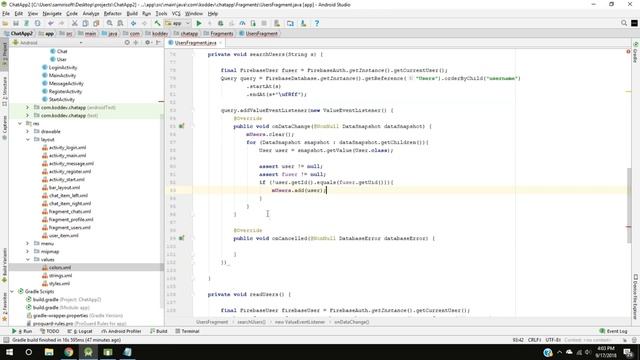
Task: Collapse the values folder
Action: [x=27, y=260]
